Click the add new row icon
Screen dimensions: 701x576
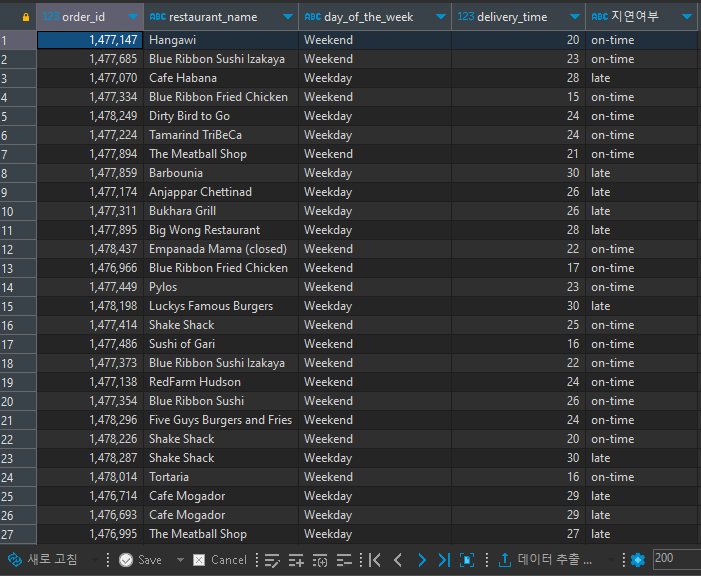pos(296,560)
